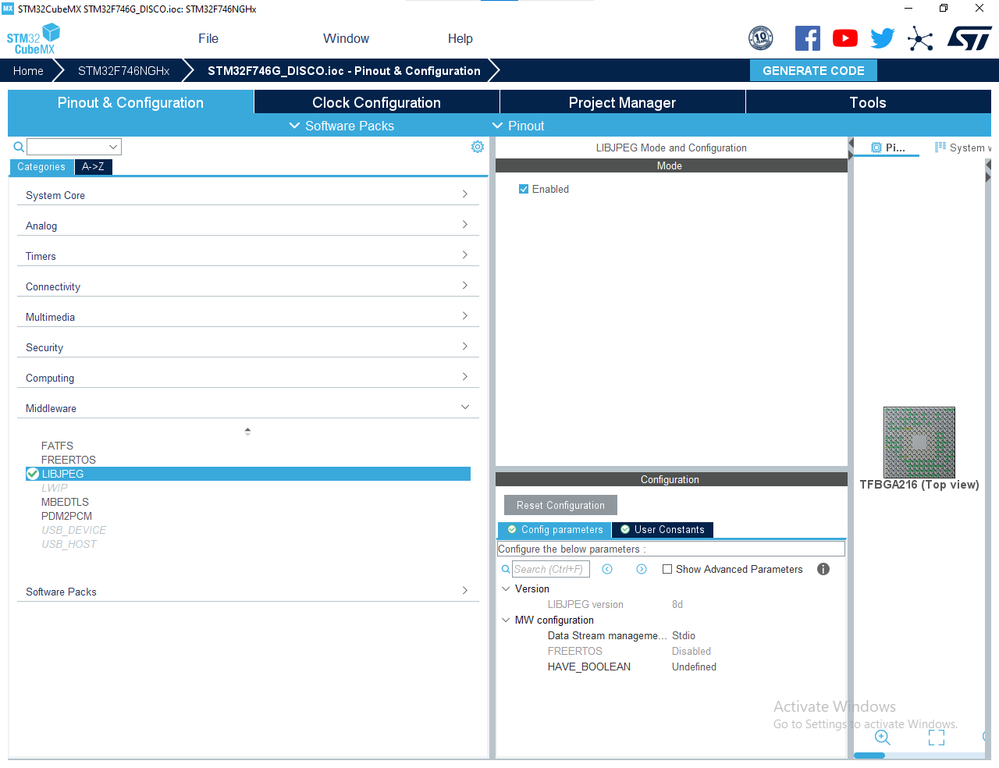Switch to Pinout view tab

888,148
